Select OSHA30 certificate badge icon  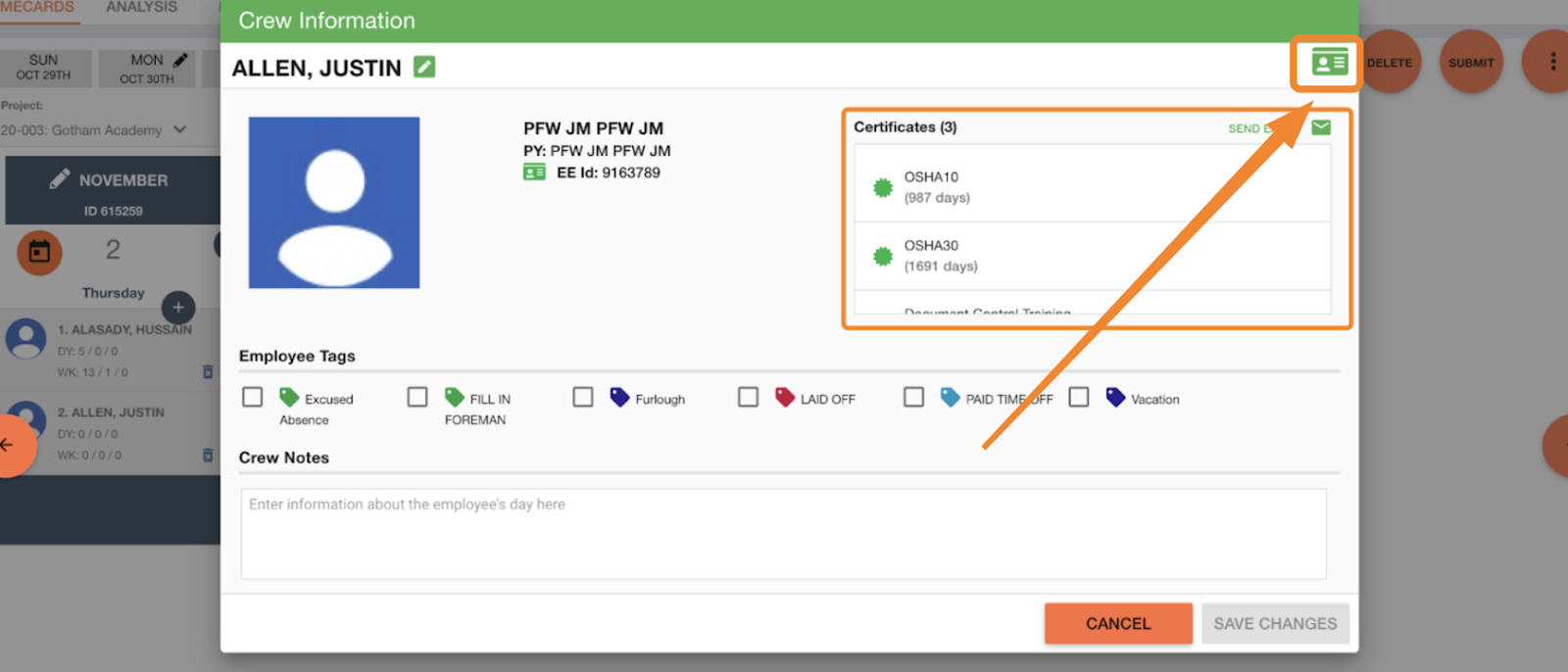(x=883, y=256)
